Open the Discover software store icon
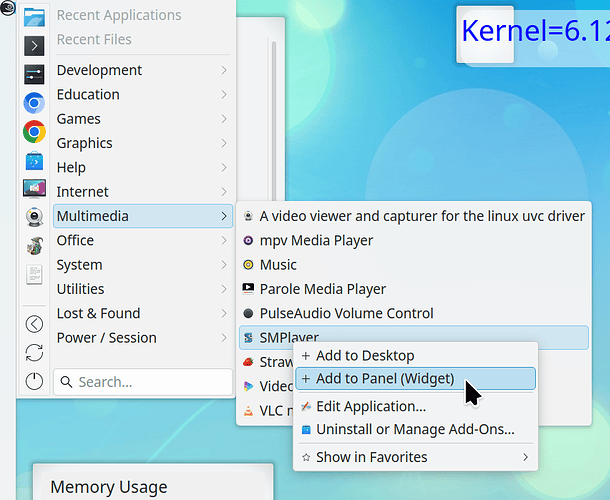610x500 pixels. pyautogui.click(x=34, y=161)
